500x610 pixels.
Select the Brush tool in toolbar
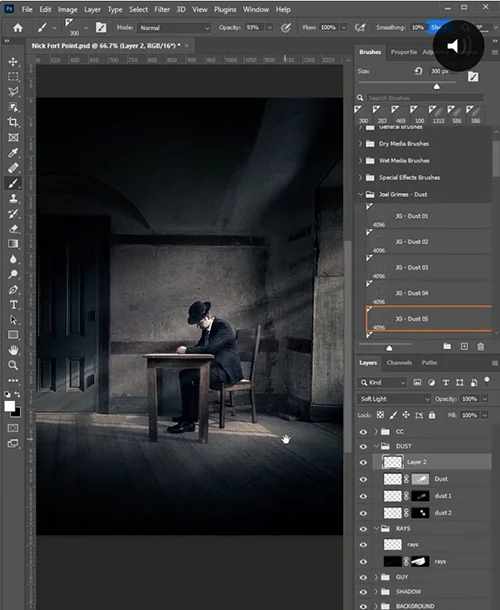point(13,183)
